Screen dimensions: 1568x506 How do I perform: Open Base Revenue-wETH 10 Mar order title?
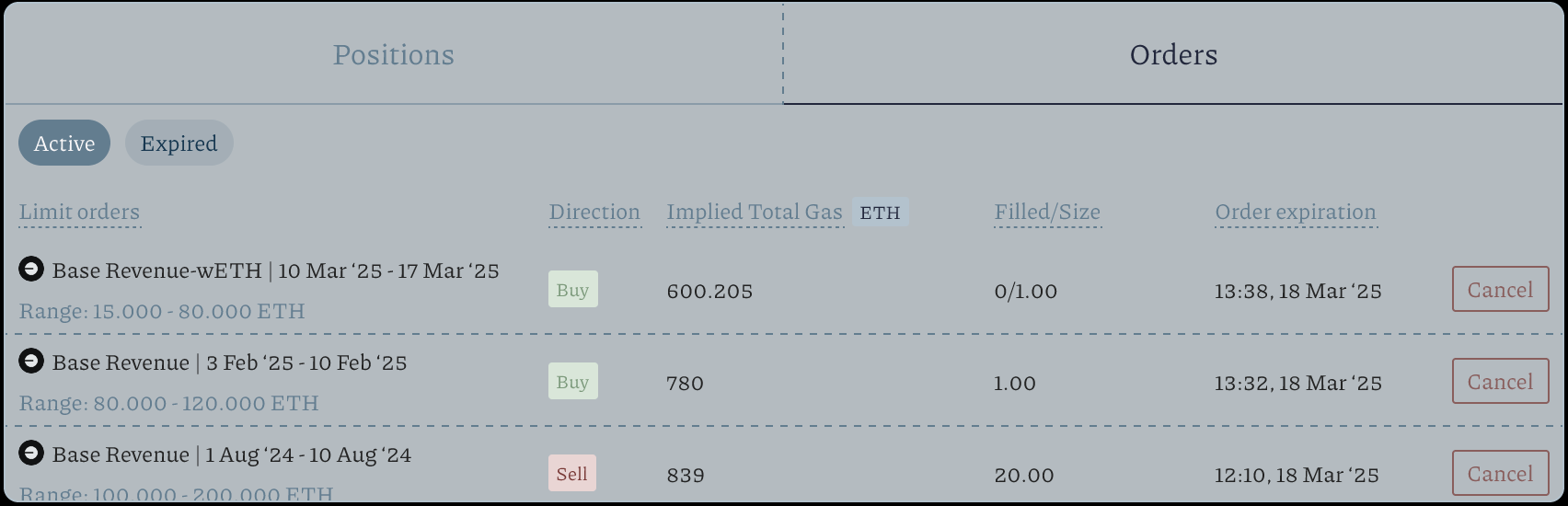point(275,270)
